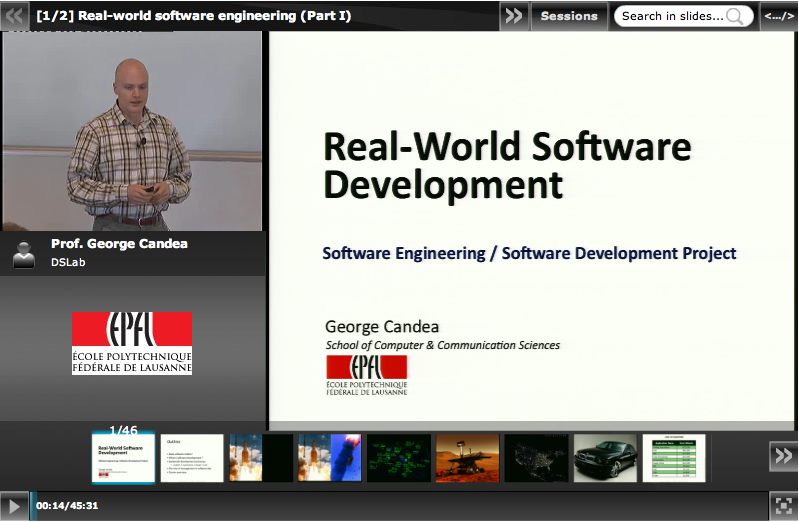Viewport: 799px width, 522px height.
Task: Click the speaker video panel
Action: [132, 131]
